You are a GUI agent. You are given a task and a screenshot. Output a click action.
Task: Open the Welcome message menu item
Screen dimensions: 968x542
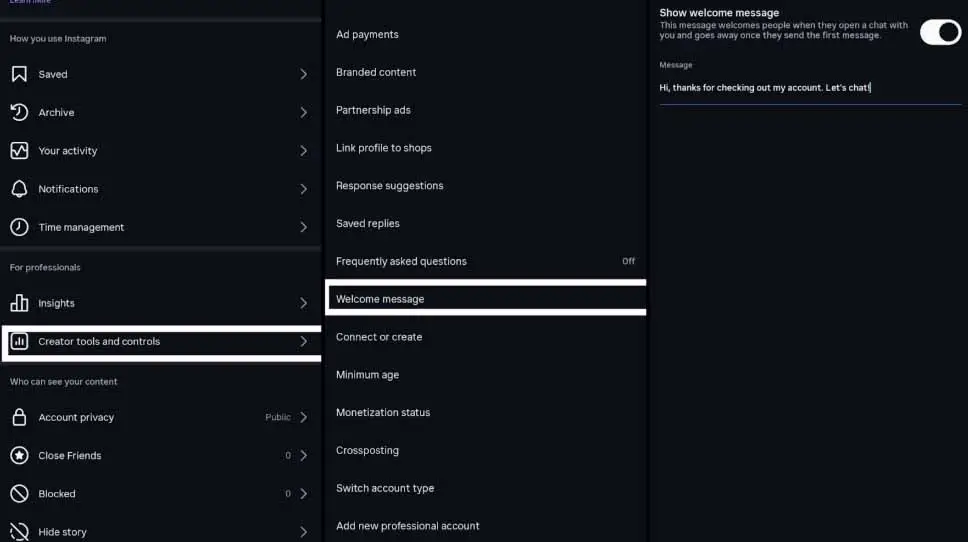point(380,299)
